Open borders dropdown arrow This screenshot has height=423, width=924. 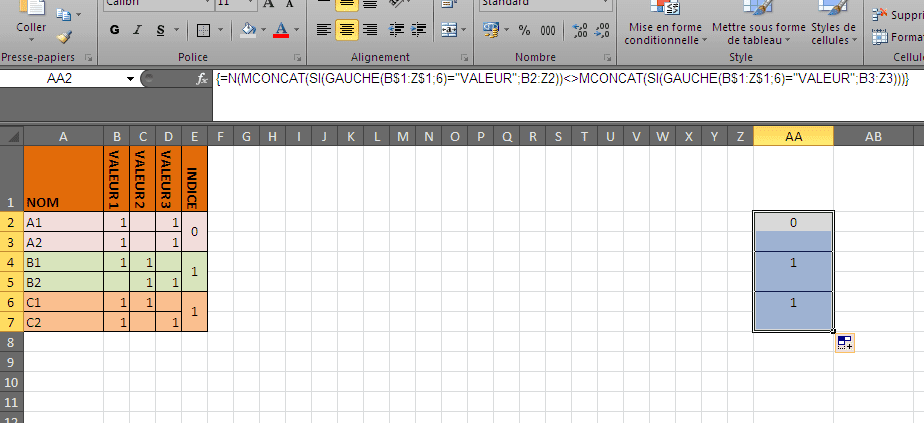pos(220,30)
